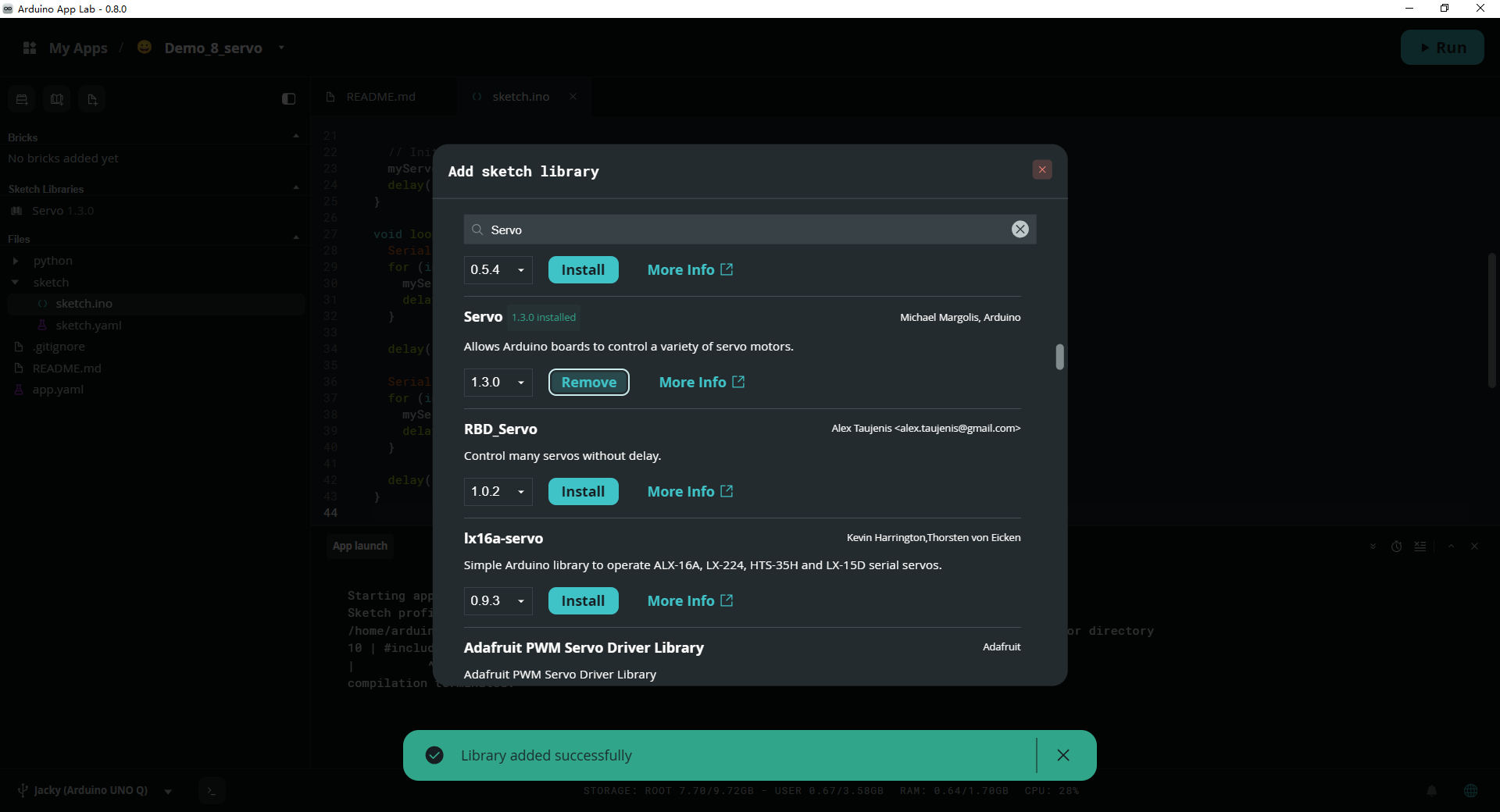Click the search magnifier icon
The width and height of the screenshot is (1500, 812).
pyautogui.click(x=477, y=230)
